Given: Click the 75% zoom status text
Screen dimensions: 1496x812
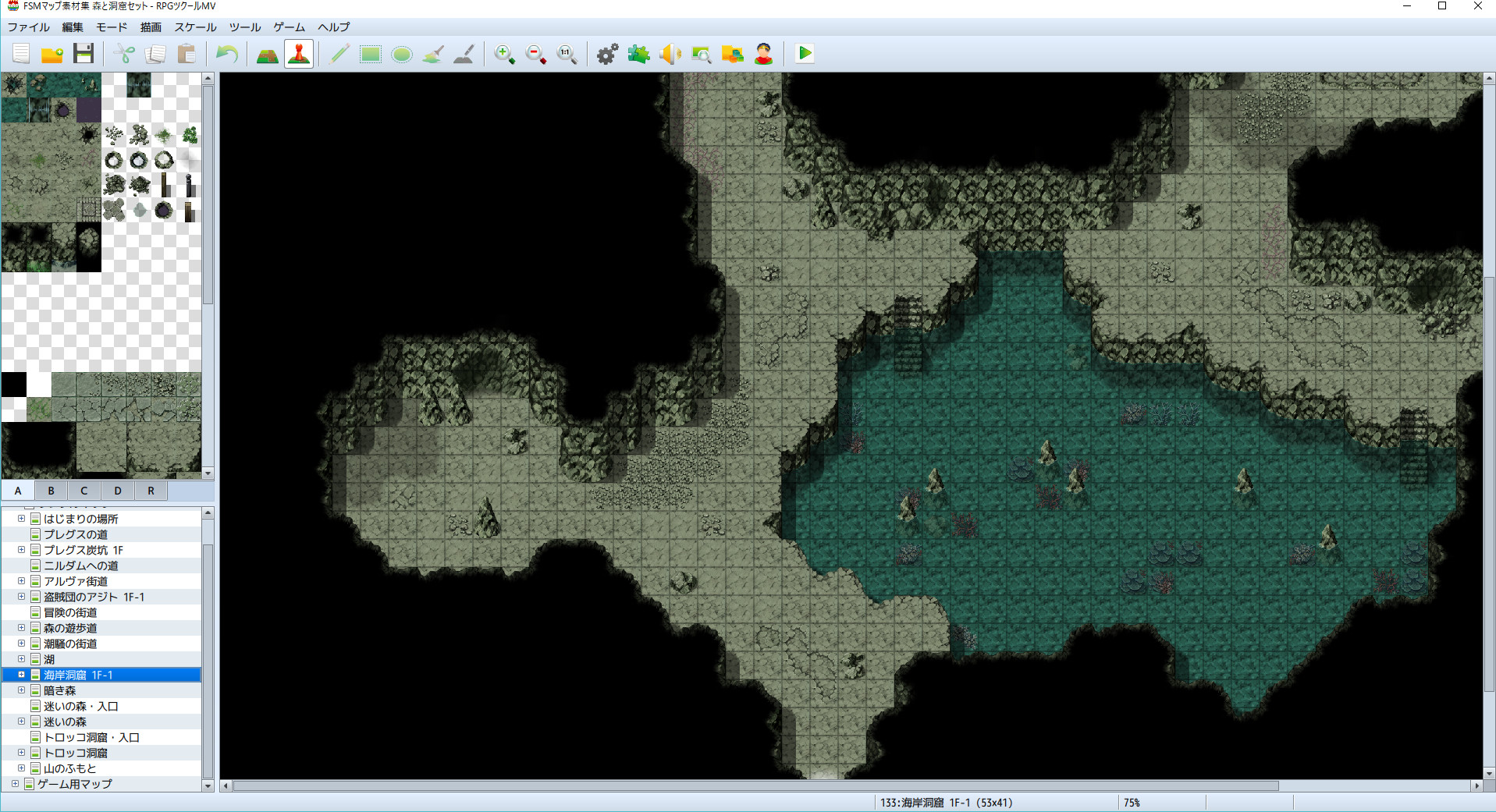Looking at the screenshot, I should click(1132, 803).
